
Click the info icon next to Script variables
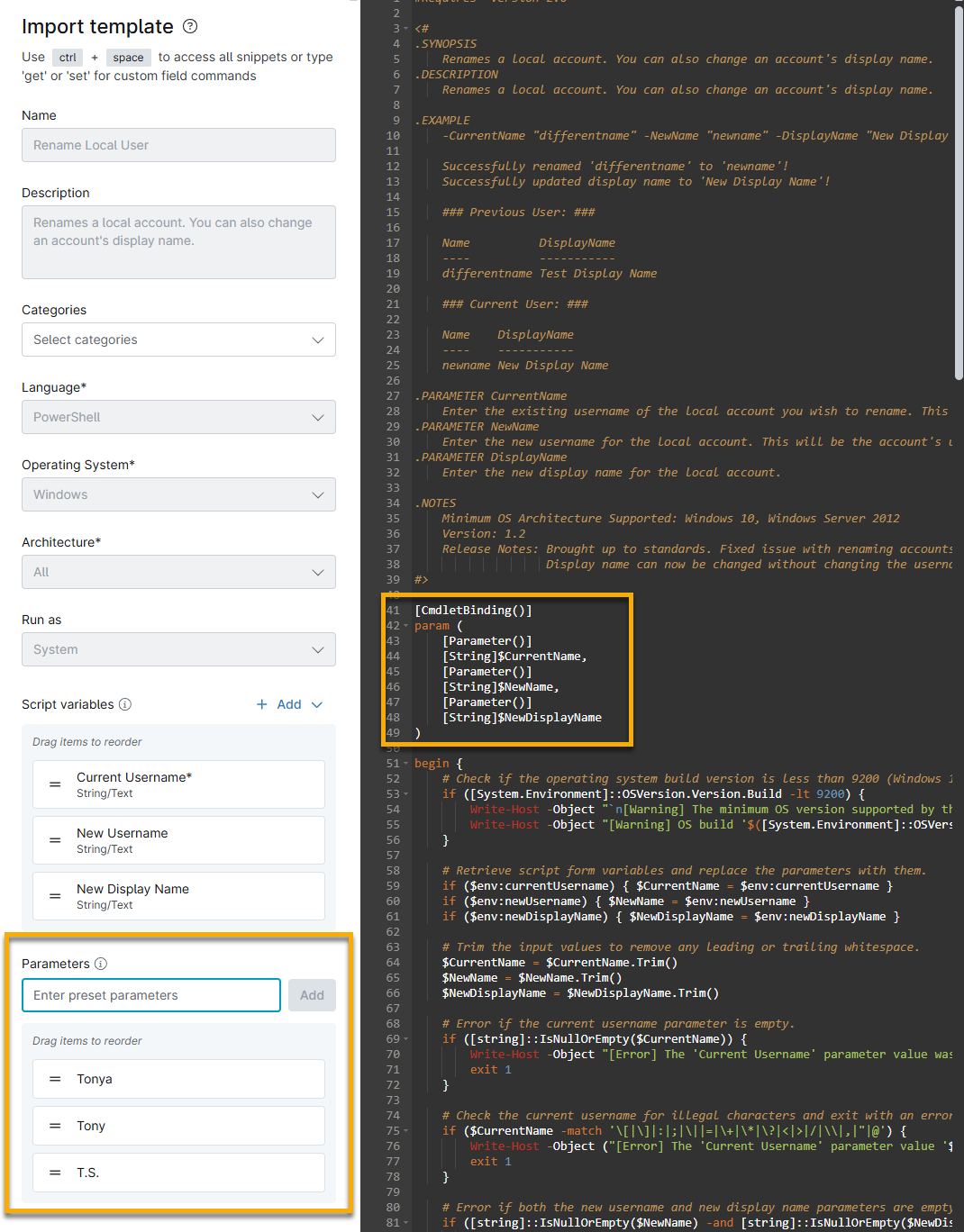pos(125,704)
